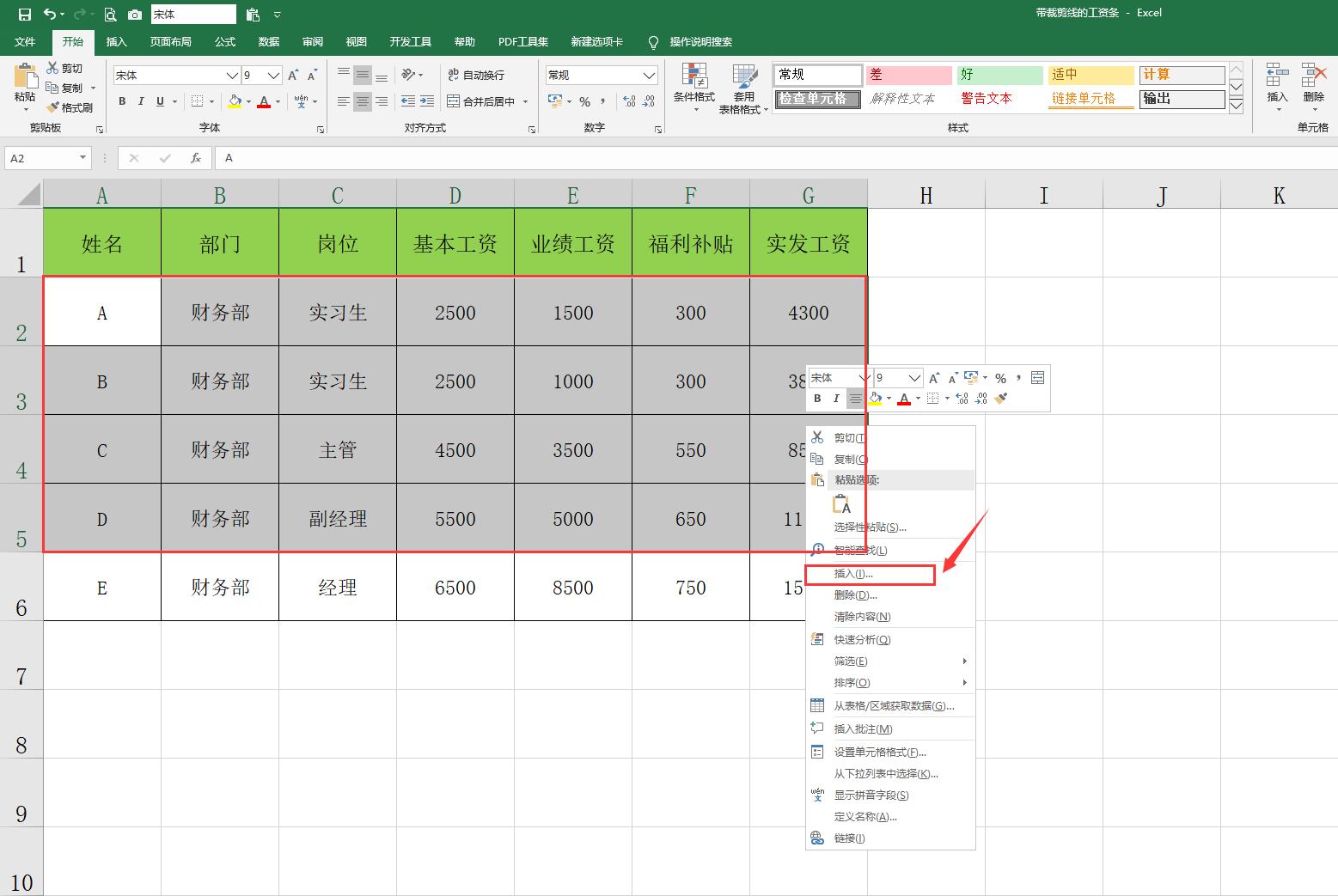The height and width of the screenshot is (896, 1338).
Task: Click the camera tool icon
Action: coord(135,14)
